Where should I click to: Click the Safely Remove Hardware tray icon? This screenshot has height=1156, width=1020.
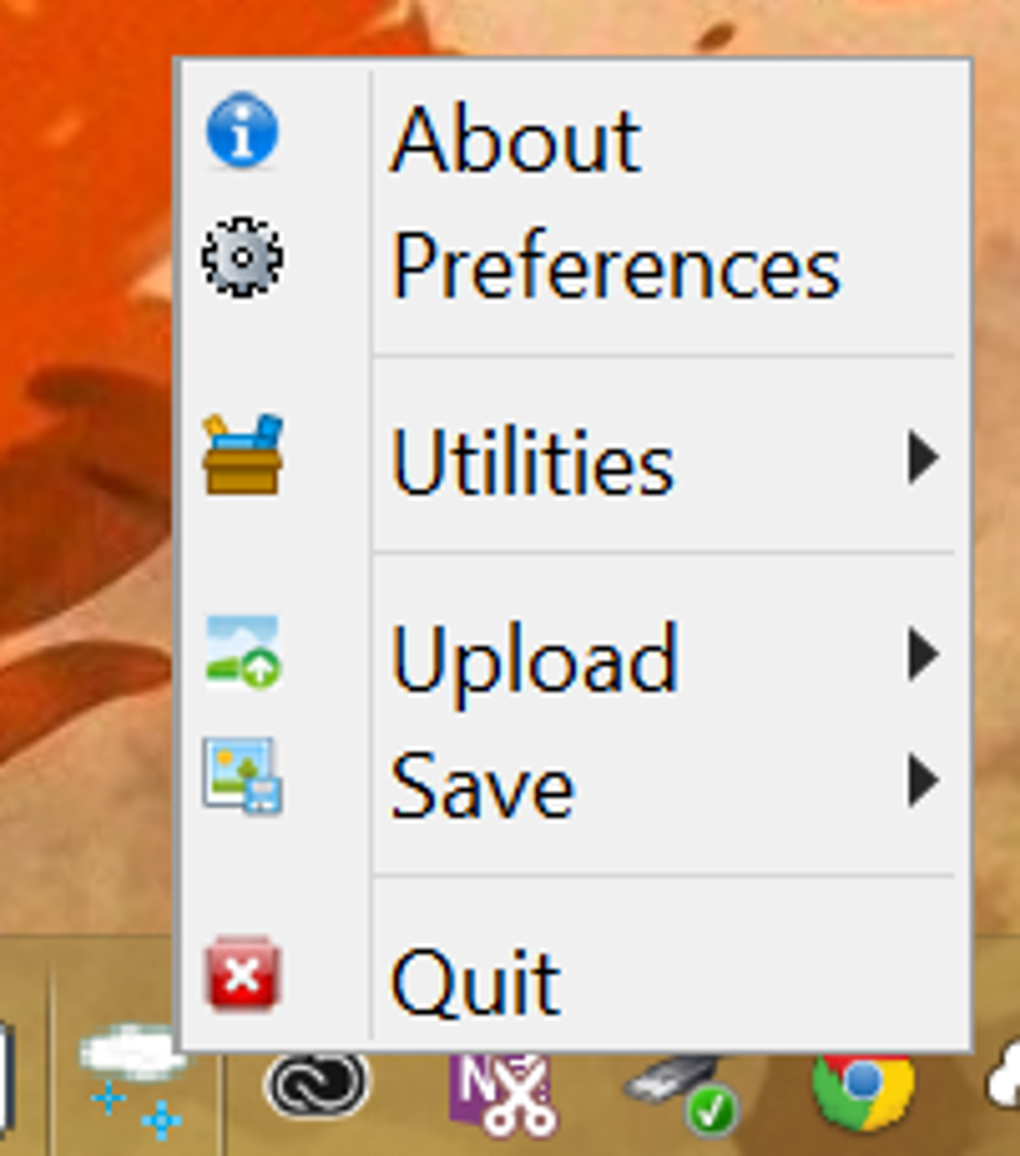pos(682,1095)
